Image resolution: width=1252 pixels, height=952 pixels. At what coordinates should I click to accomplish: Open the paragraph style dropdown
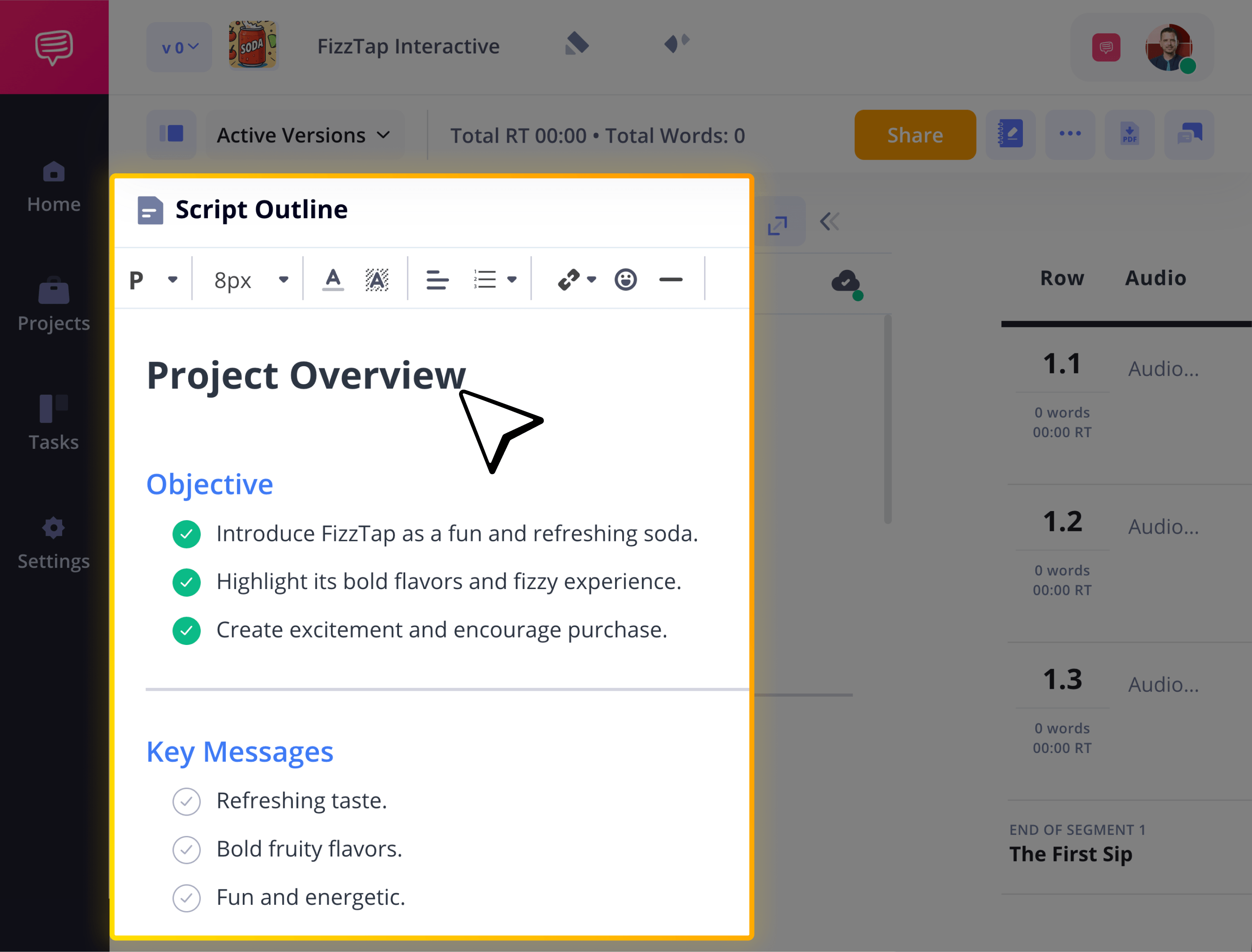point(153,280)
